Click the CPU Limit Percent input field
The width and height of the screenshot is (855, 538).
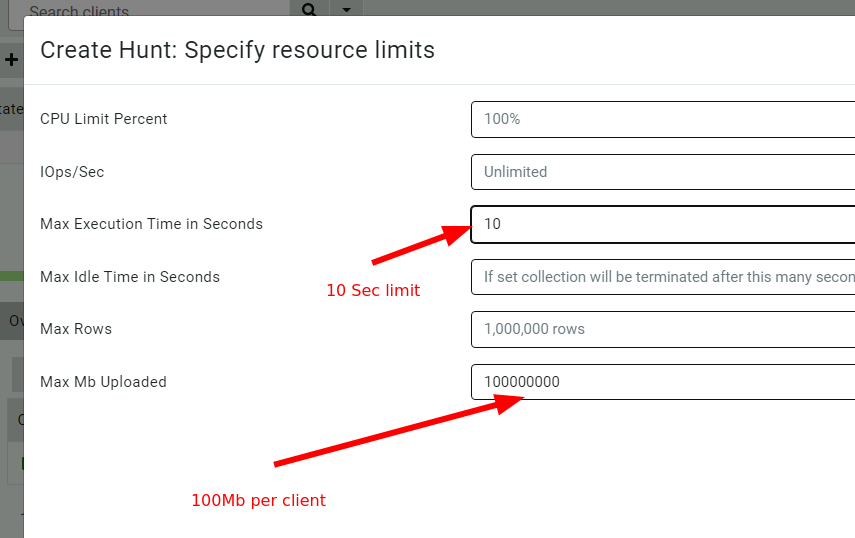663,119
